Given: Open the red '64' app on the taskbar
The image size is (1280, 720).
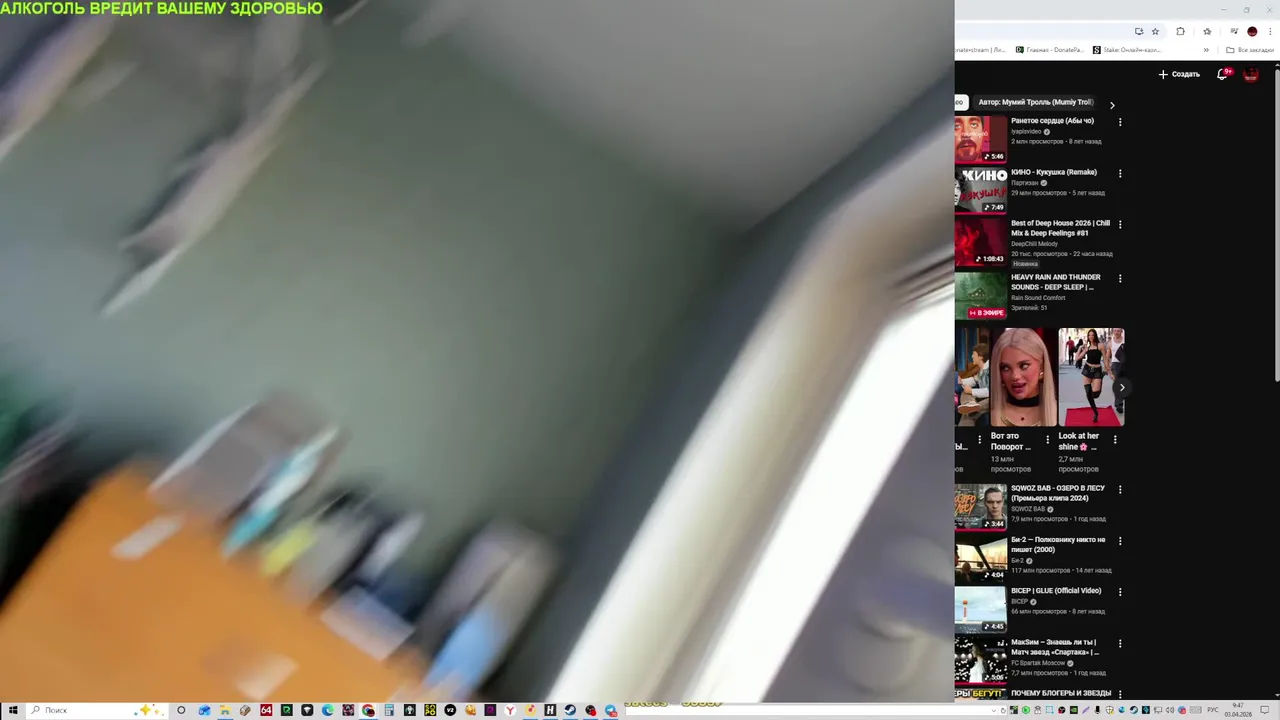Looking at the screenshot, I should tap(266, 710).
